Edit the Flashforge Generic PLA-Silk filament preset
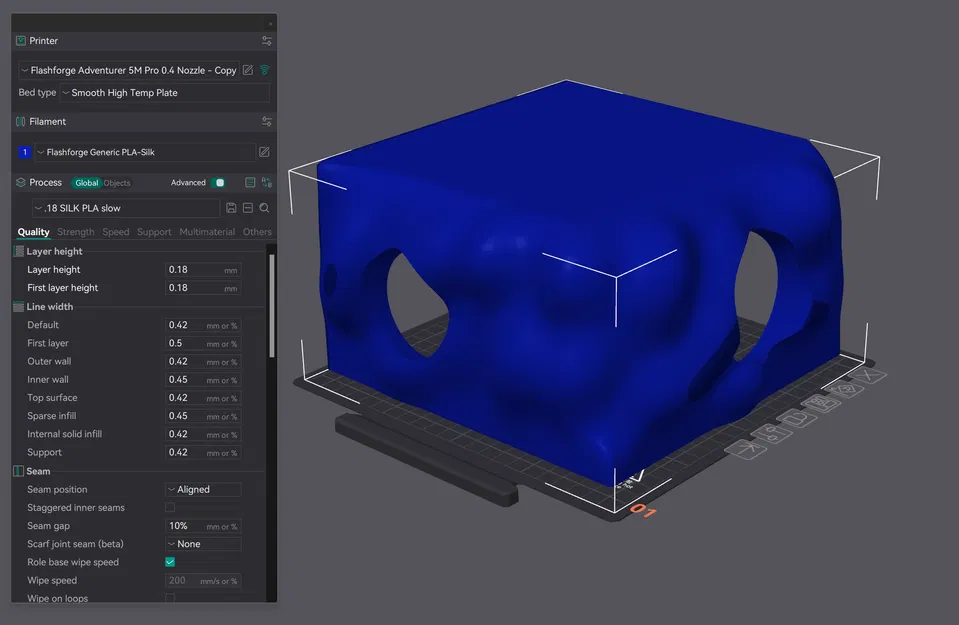This screenshot has height=625, width=959. pyautogui.click(x=263, y=151)
